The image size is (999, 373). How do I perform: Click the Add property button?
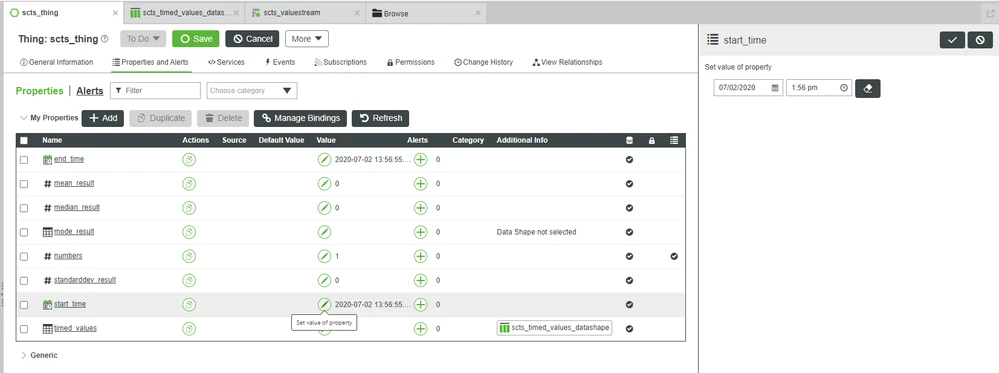tap(103, 118)
